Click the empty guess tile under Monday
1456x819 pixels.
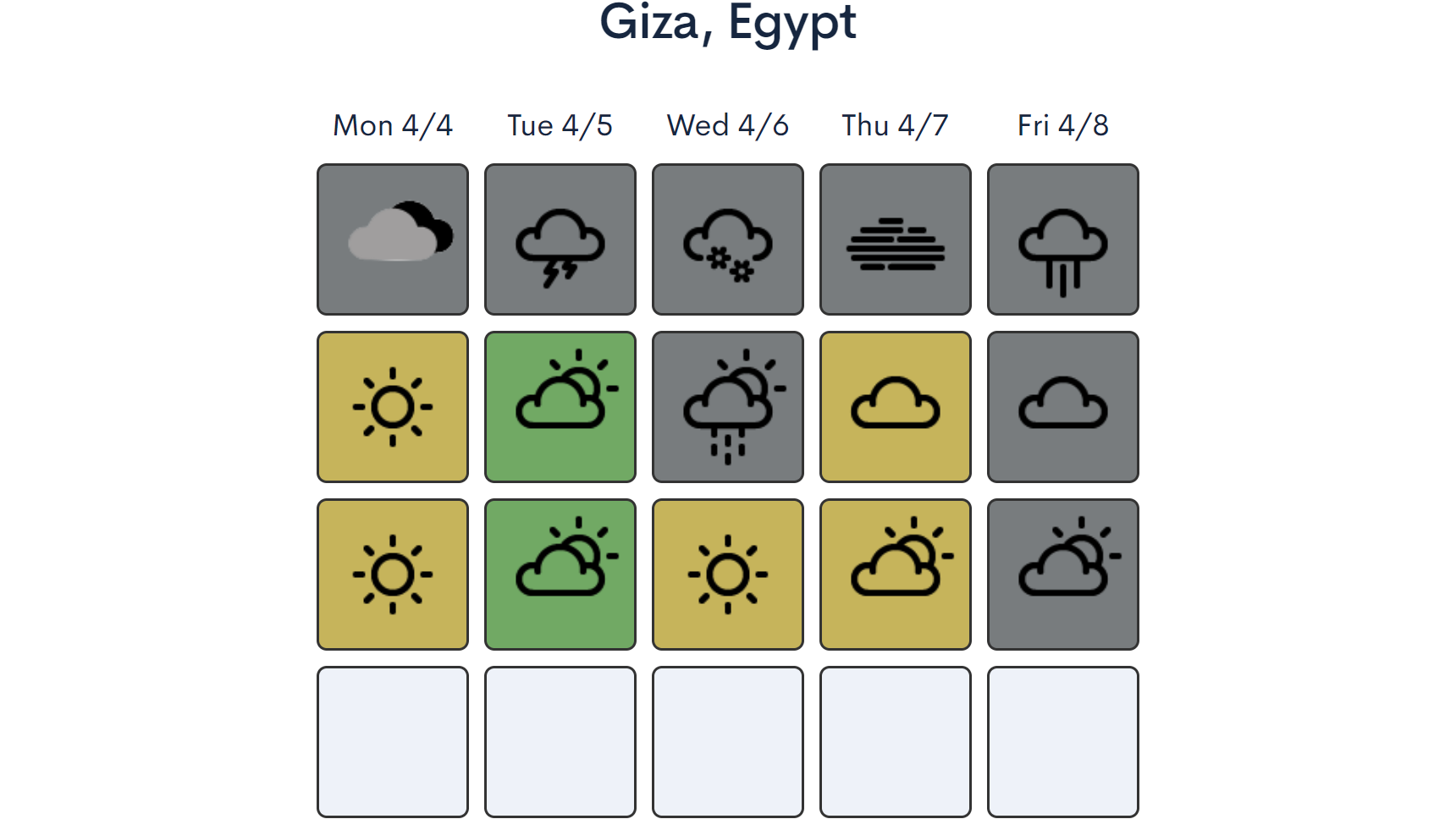pyautogui.click(x=393, y=742)
